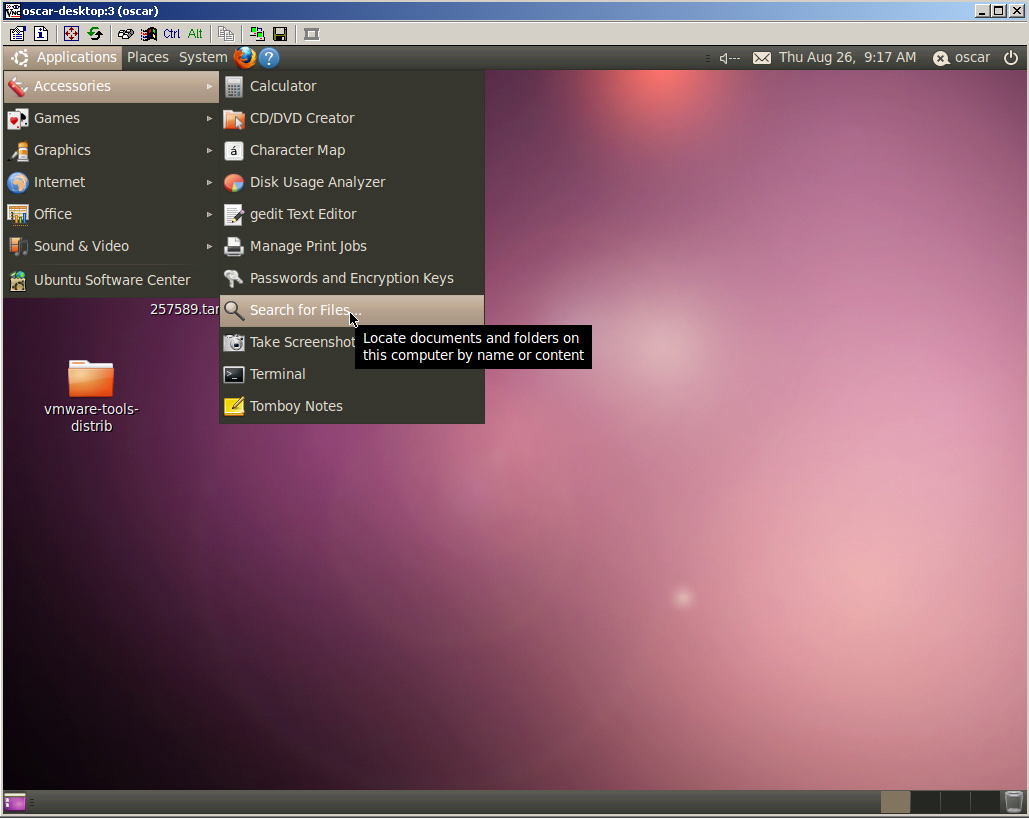Open Passwords and Encryption Keys
Image resolution: width=1029 pixels, height=819 pixels.
click(x=352, y=278)
